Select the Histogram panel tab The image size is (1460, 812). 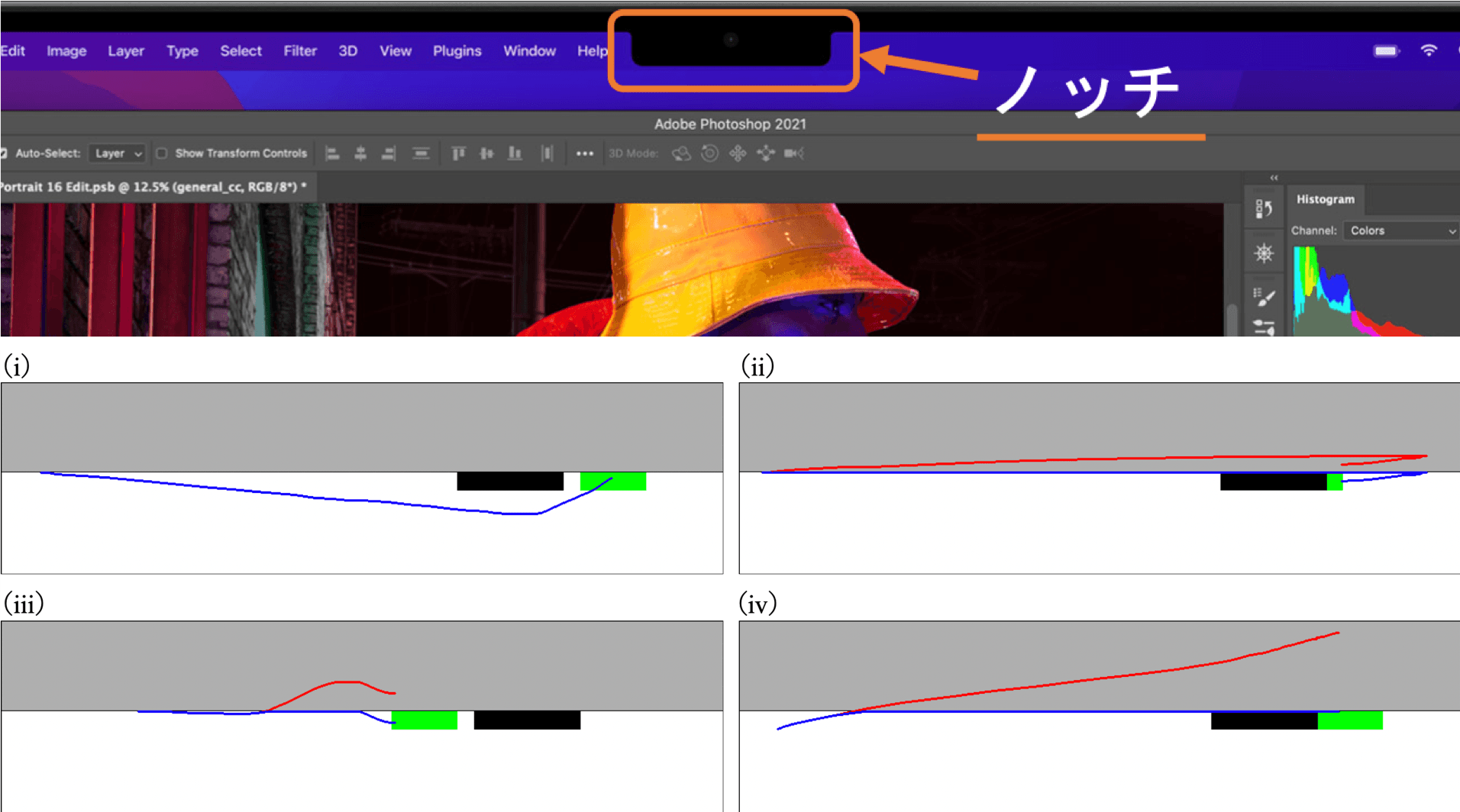click(x=1325, y=199)
